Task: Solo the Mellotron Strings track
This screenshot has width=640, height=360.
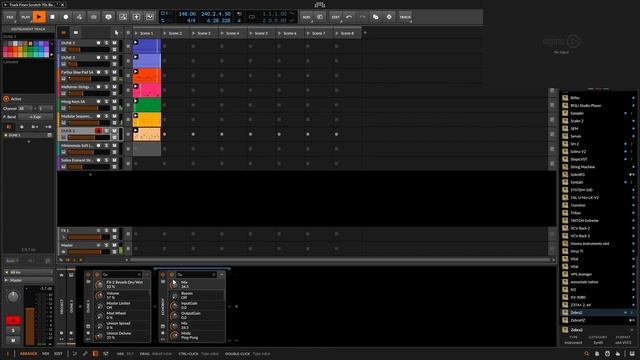Action: (x=107, y=87)
